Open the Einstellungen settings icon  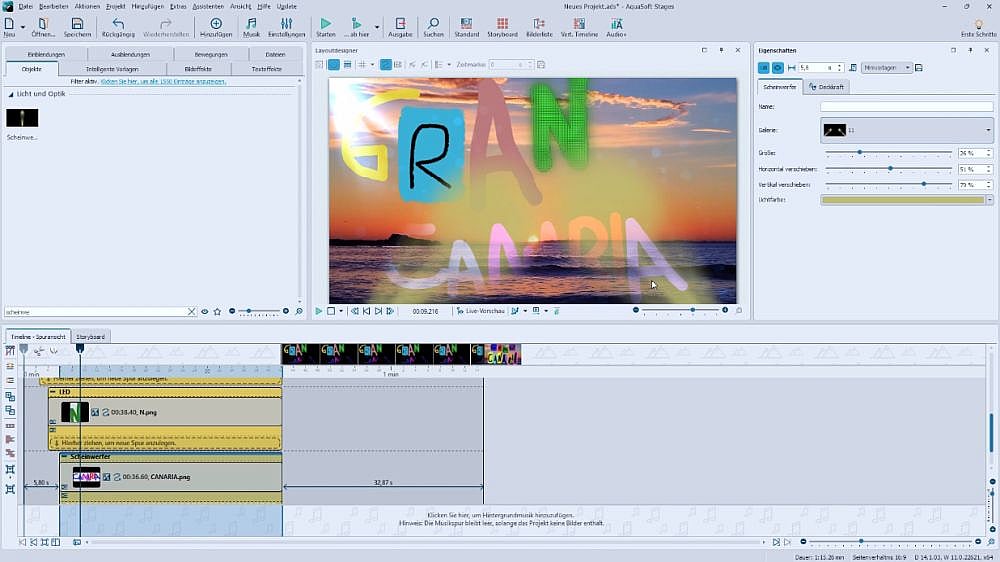click(x=286, y=24)
